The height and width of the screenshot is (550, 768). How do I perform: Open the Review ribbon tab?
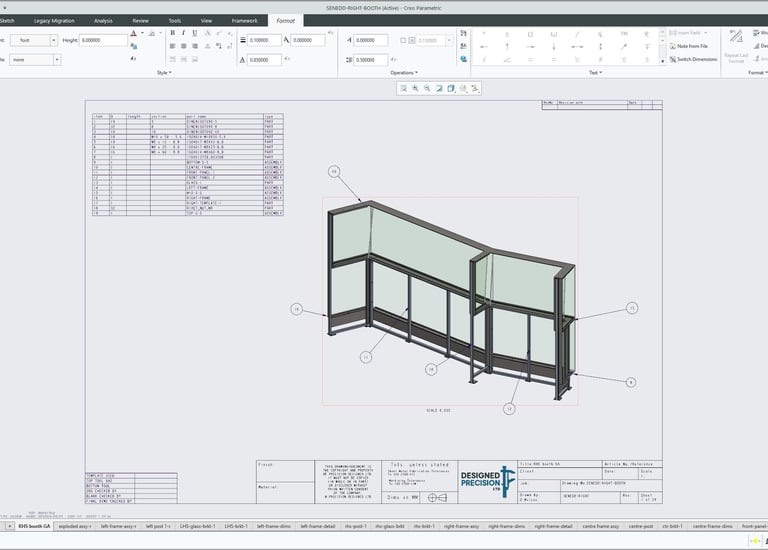pyautogui.click(x=141, y=21)
